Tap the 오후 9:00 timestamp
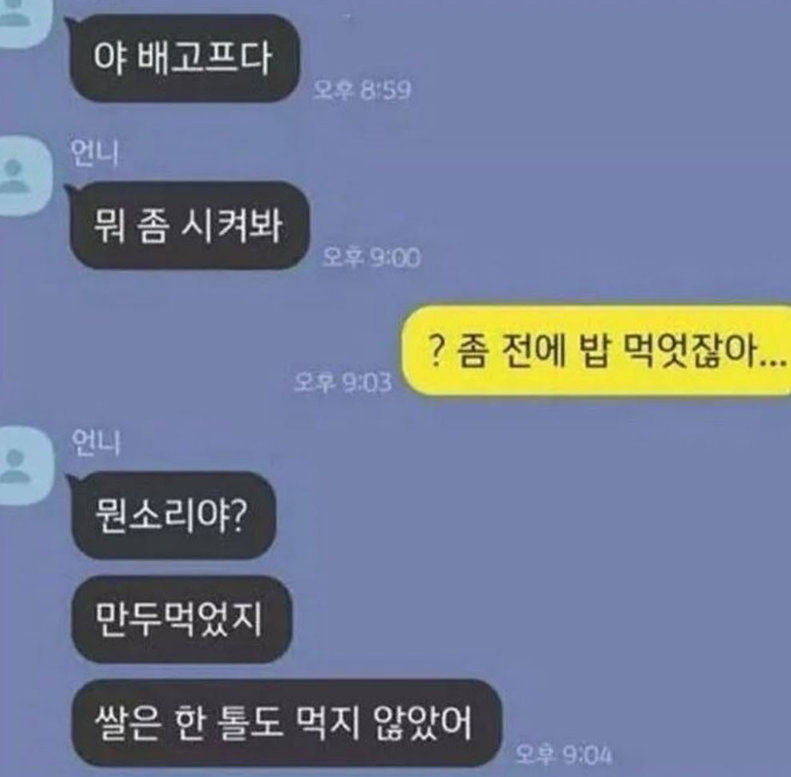 (371, 258)
